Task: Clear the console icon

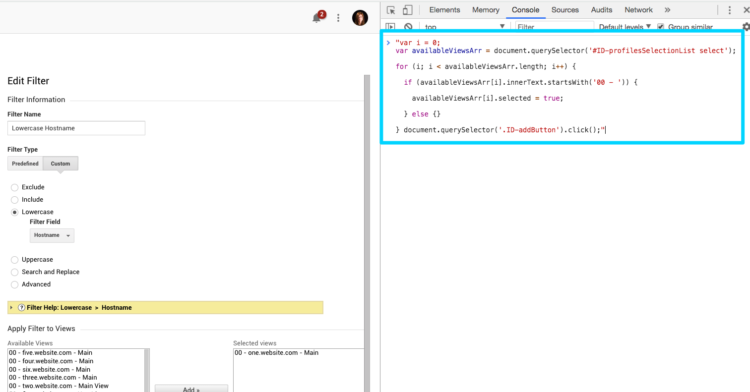Action: click(408, 27)
